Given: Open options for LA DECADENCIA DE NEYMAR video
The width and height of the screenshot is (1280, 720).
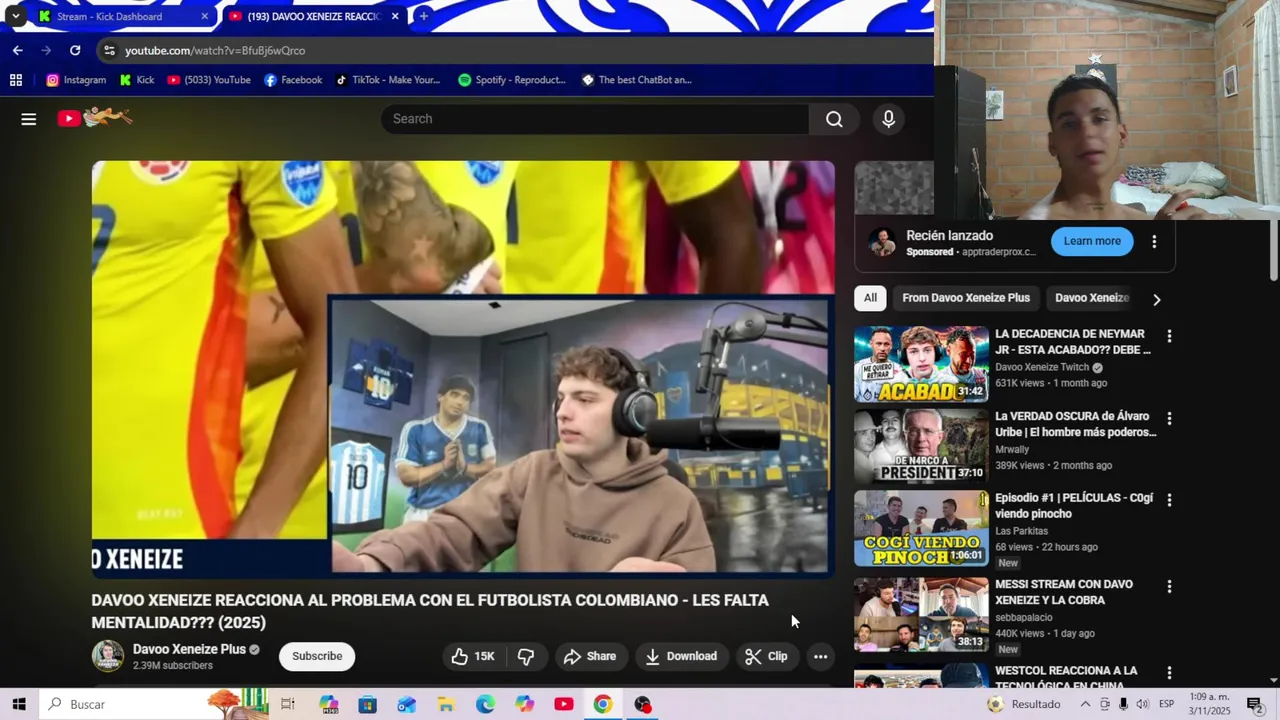Looking at the screenshot, I should tap(1169, 336).
